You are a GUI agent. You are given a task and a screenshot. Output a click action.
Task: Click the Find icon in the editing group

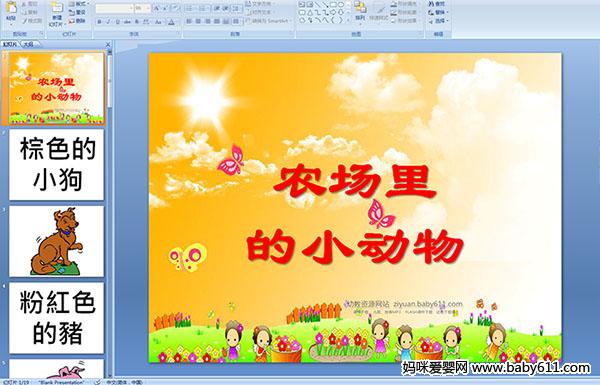pyautogui.click(x=437, y=4)
